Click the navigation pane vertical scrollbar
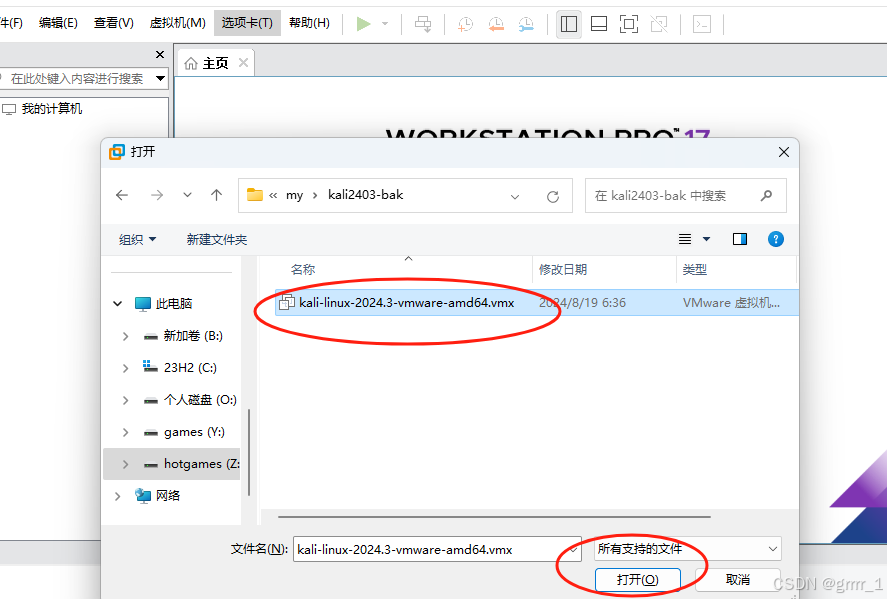The width and height of the screenshot is (887, 599). click(249, 453)
